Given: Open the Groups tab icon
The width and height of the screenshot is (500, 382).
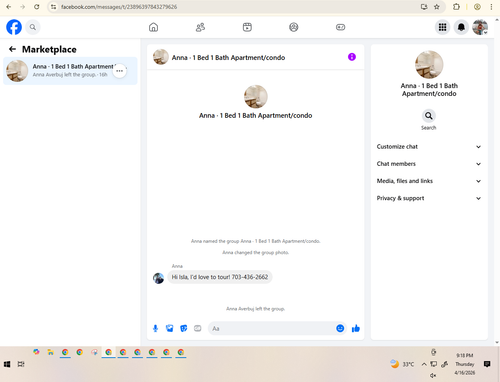Looking at the screenshot, I should point(294,27).
